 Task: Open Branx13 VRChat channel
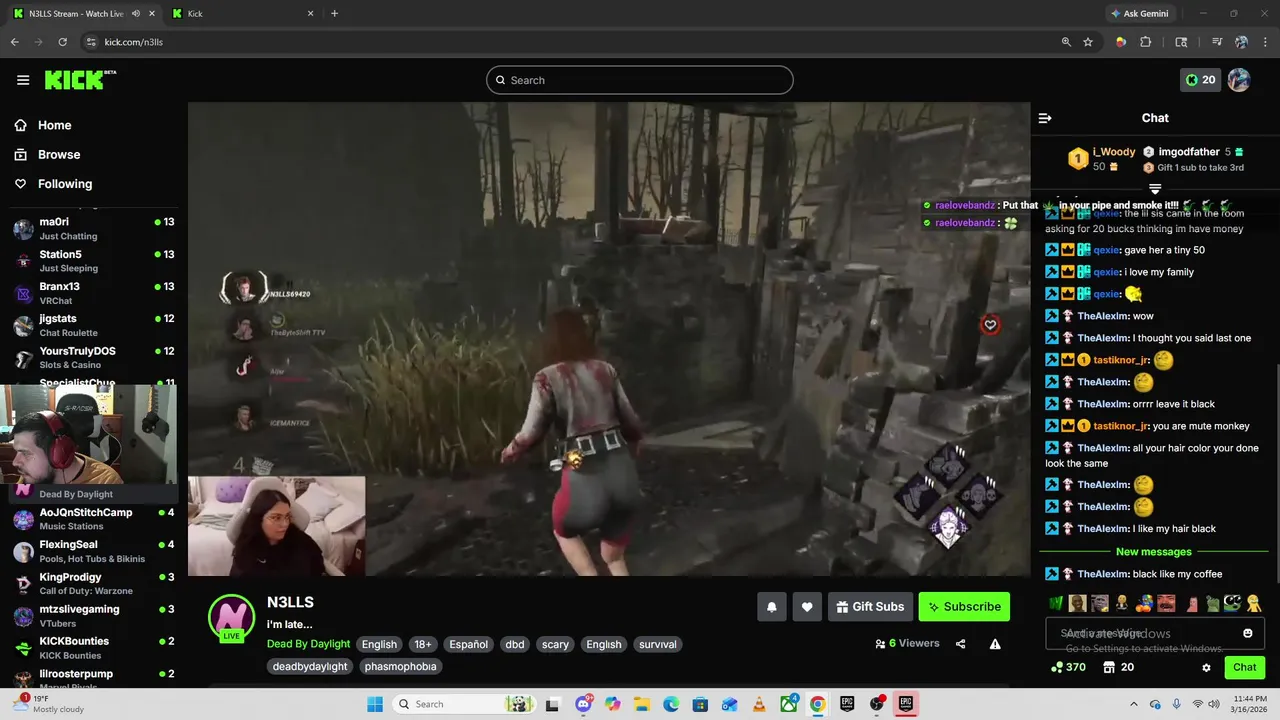(x=93, y=293)
